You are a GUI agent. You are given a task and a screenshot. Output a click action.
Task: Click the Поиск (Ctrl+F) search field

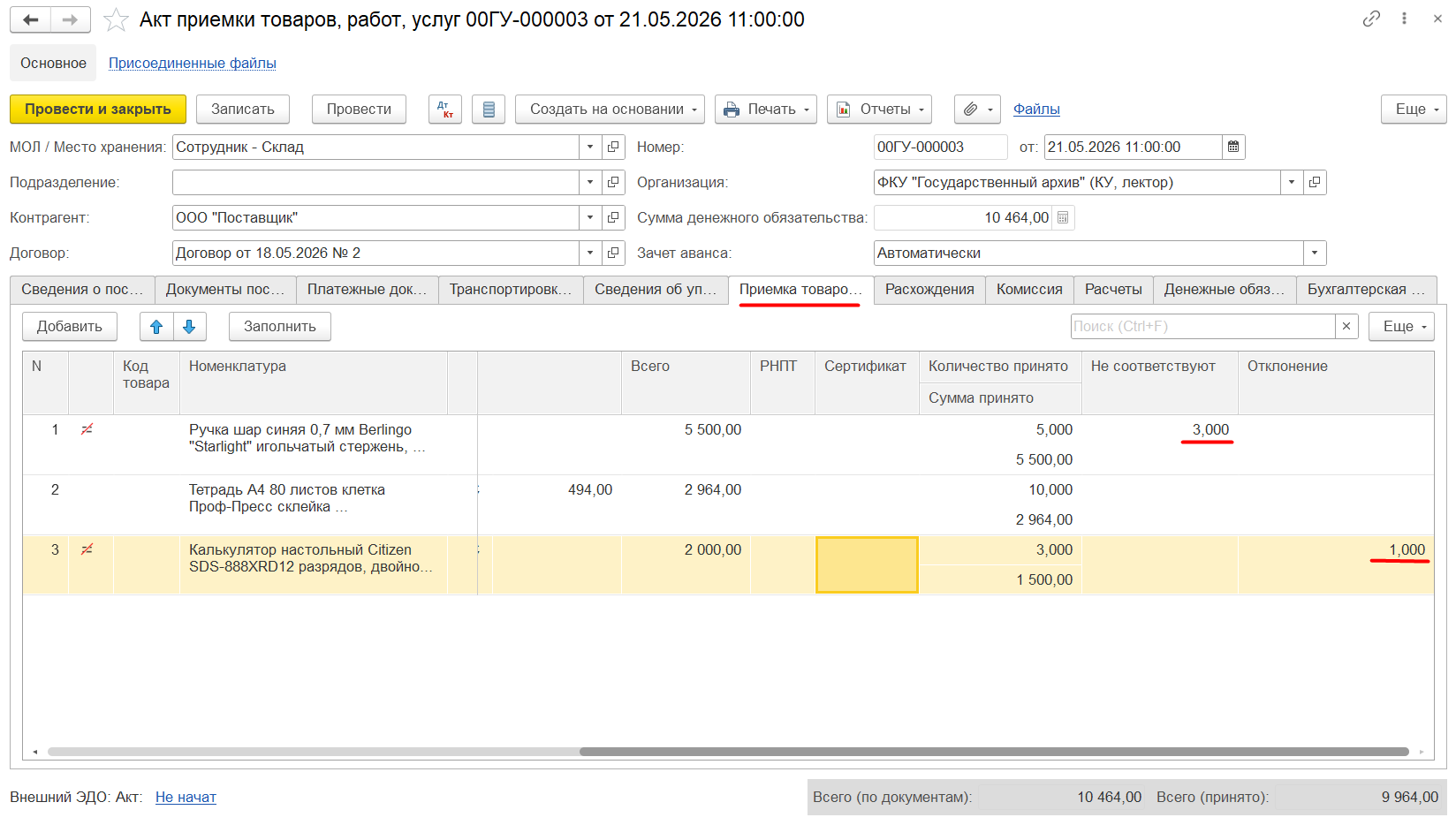1202,326
